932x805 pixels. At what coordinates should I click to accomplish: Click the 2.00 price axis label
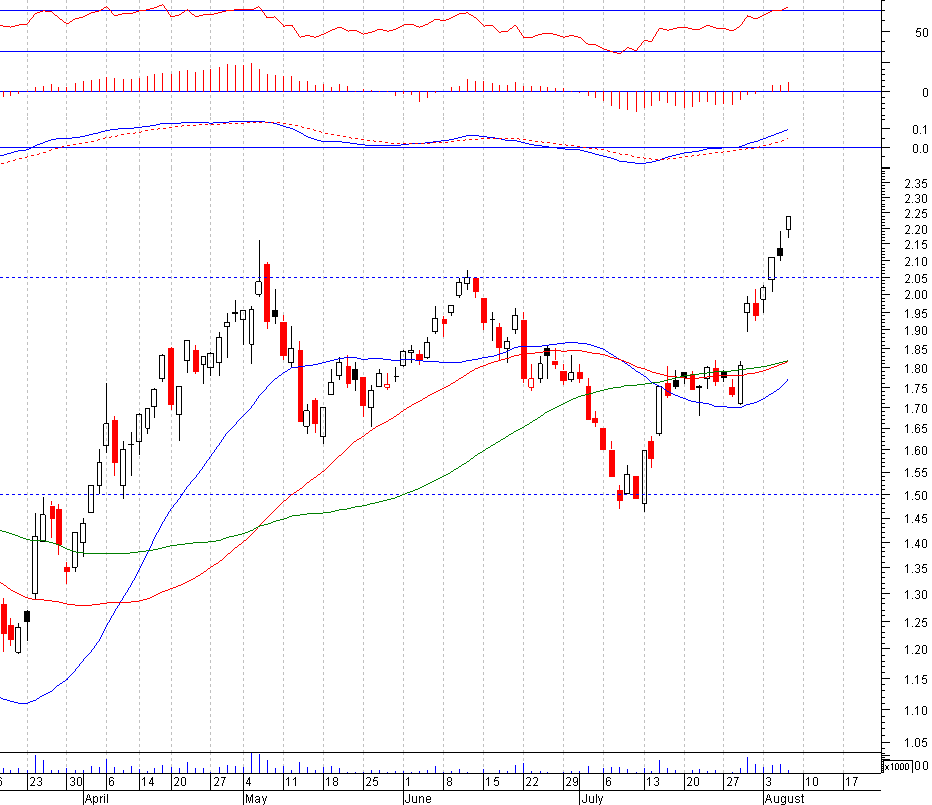click(x=915, y=295)
